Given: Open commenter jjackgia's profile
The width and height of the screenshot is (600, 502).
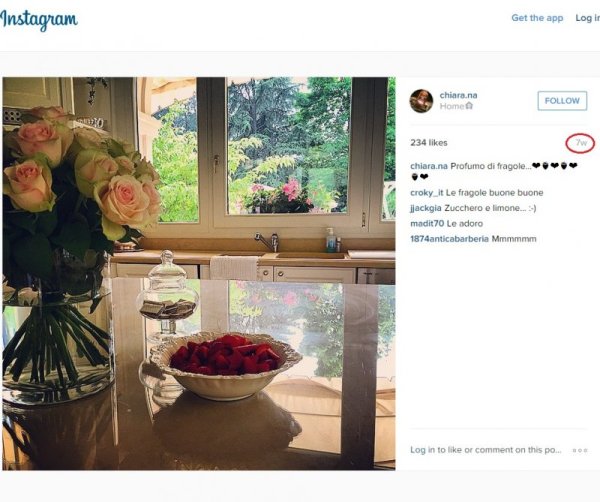Looking at the screenshot, I should pos(426,208).
